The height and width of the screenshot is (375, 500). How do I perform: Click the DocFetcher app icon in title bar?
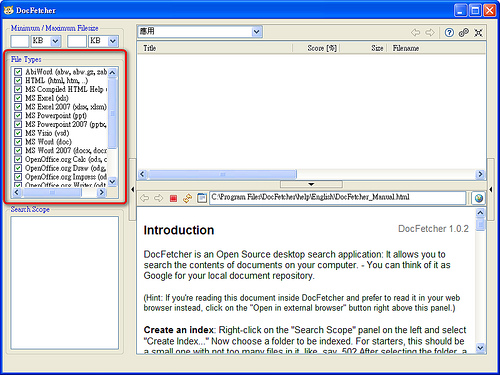click(8, 10)
